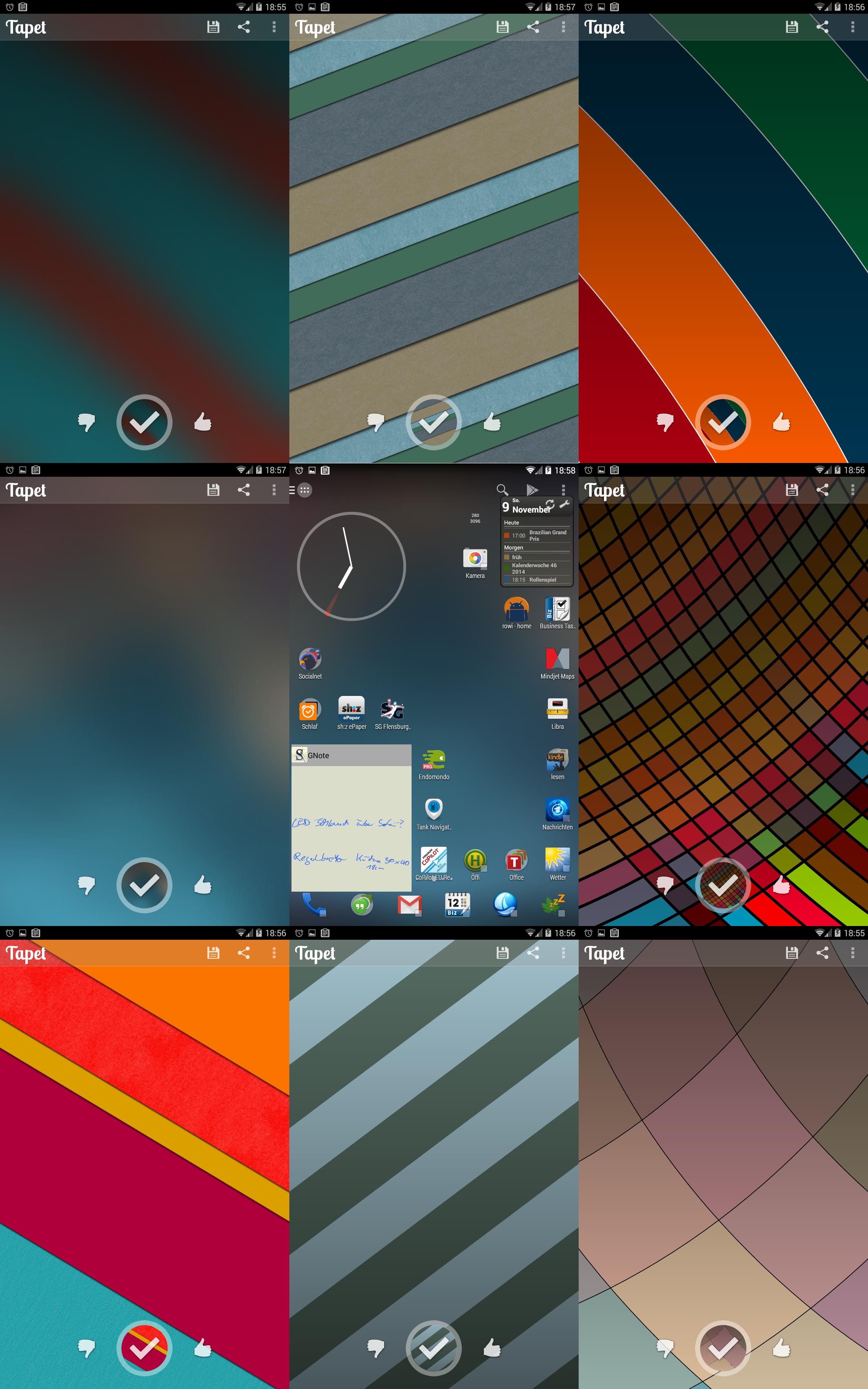
Task: Apply the orange-red curved bands wallpaper
Action: 723,422
